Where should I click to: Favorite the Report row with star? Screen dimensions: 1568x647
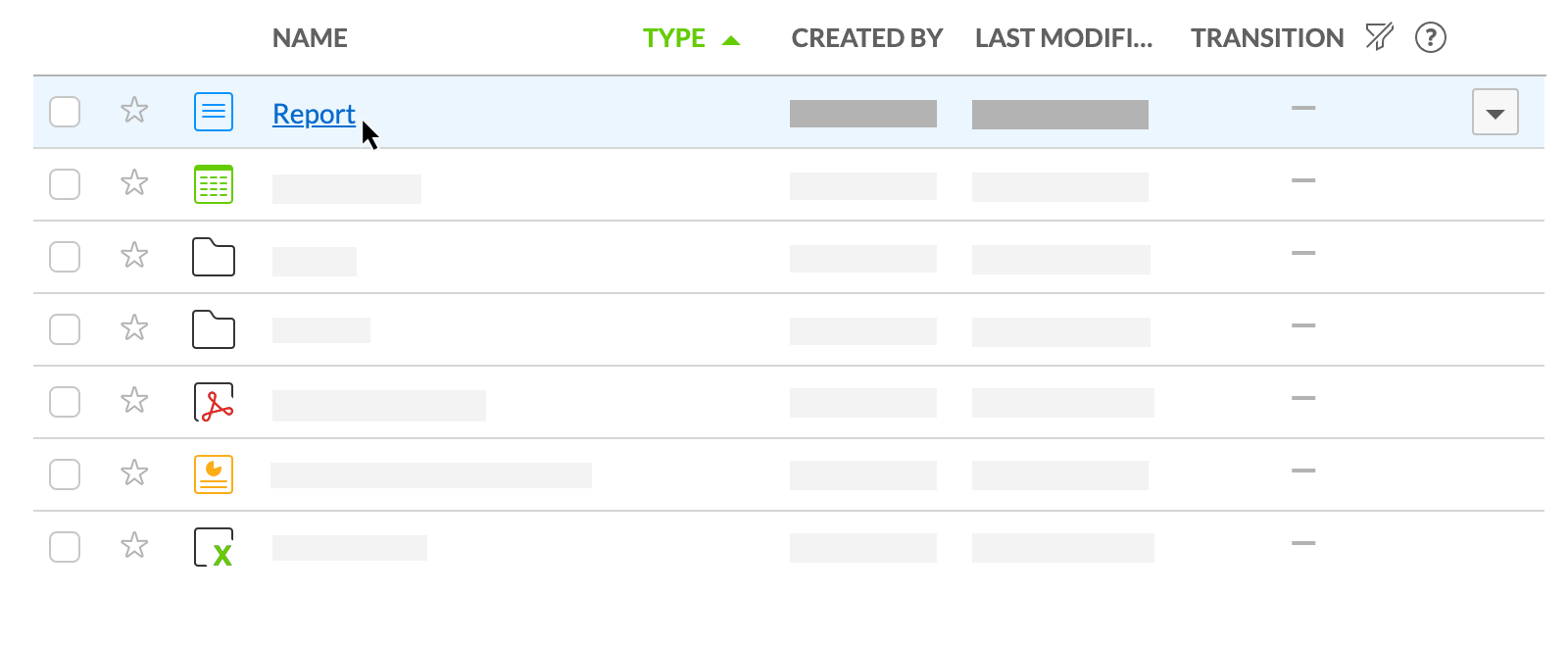click(134, 110)
